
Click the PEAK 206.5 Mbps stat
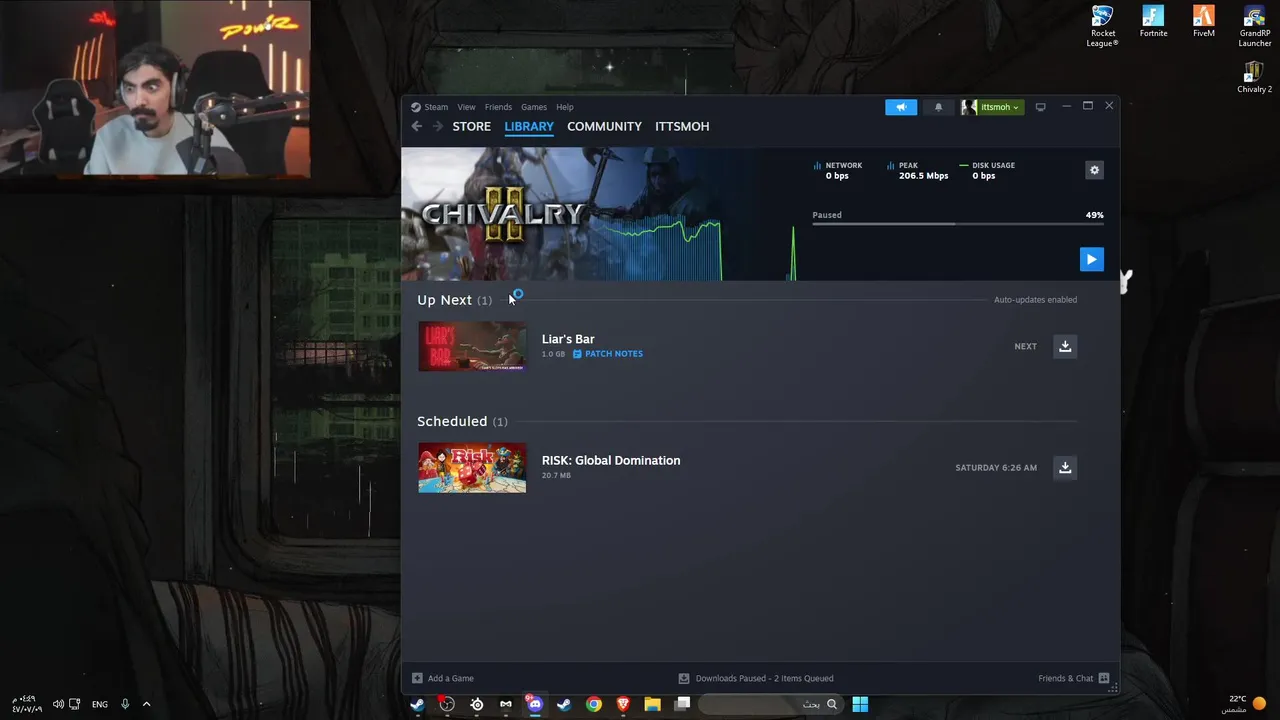tap(918, 171)
